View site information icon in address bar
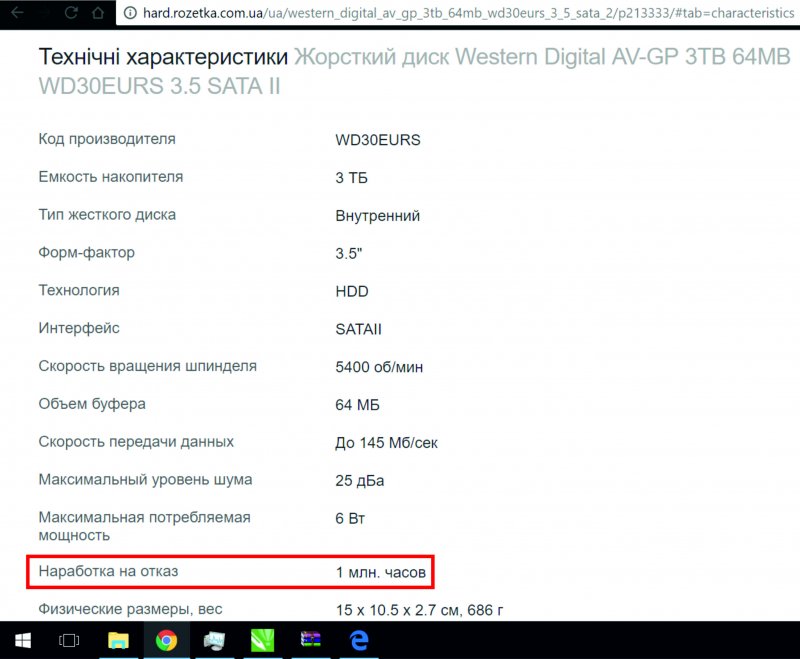 tap(130, 14)
